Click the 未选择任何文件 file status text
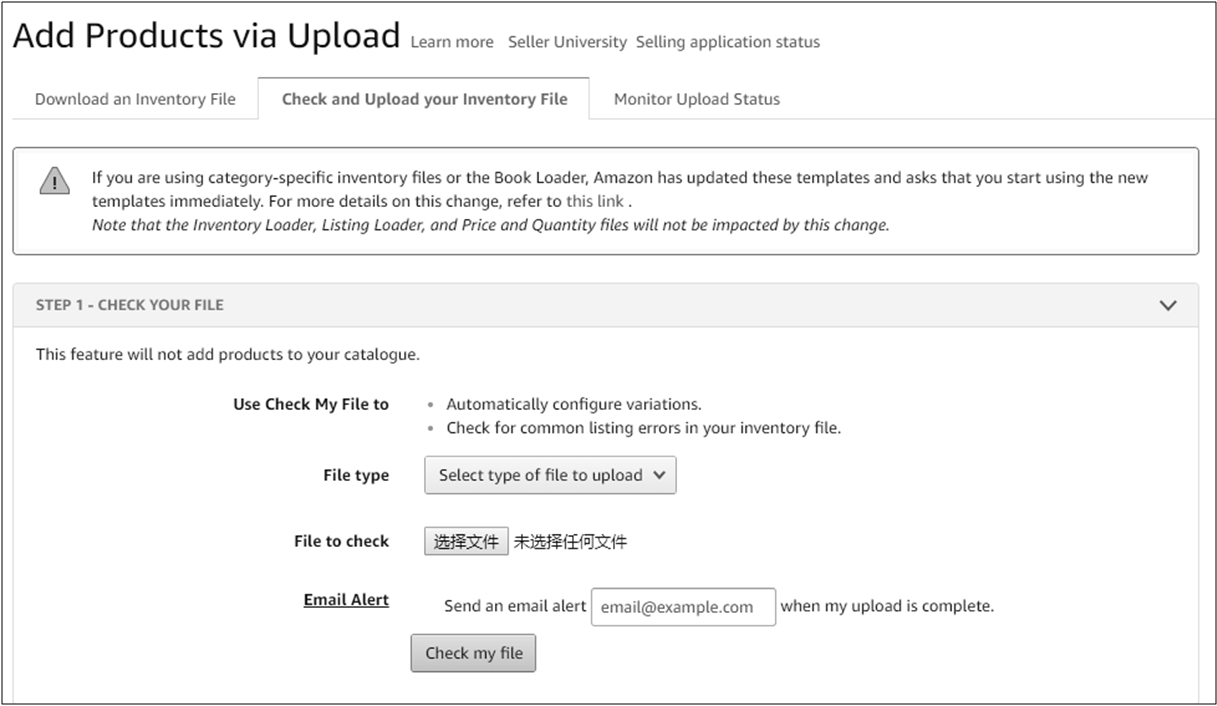The width and height of the screenshot is (1217, 706). point(570,542)
